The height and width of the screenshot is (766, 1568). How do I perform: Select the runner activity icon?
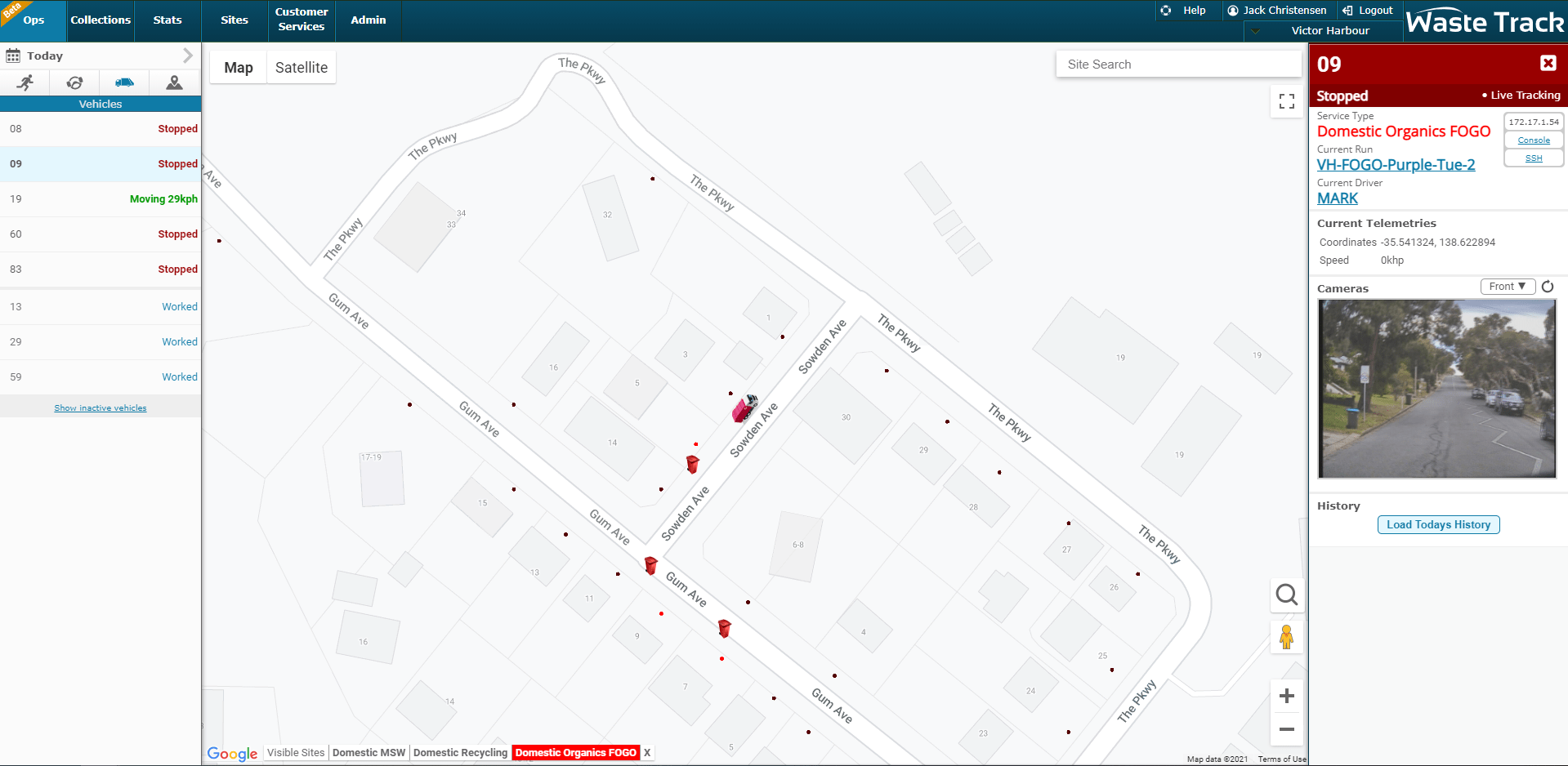25,82
